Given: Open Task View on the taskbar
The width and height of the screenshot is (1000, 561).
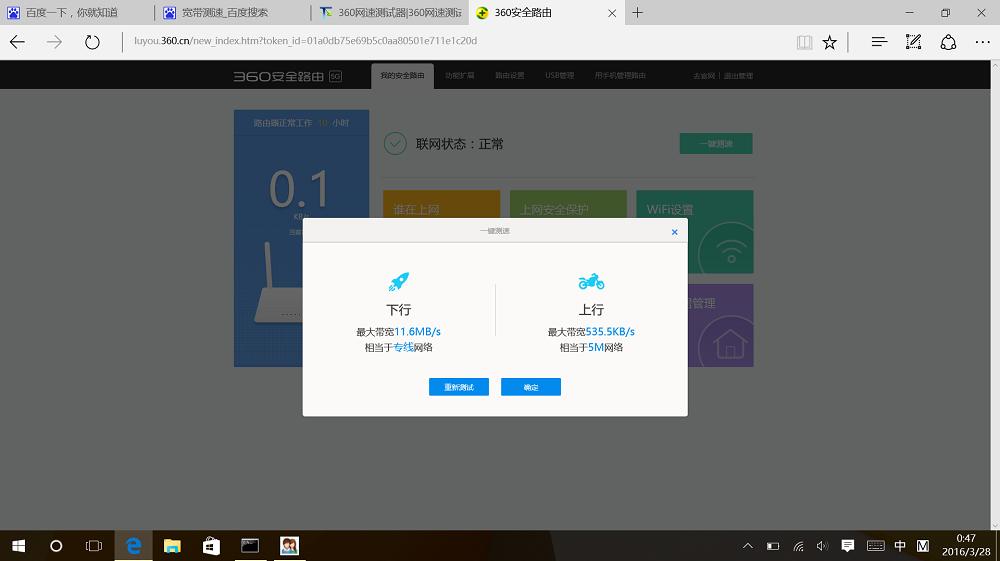Looking at the screenshot, I should (94, 546).
